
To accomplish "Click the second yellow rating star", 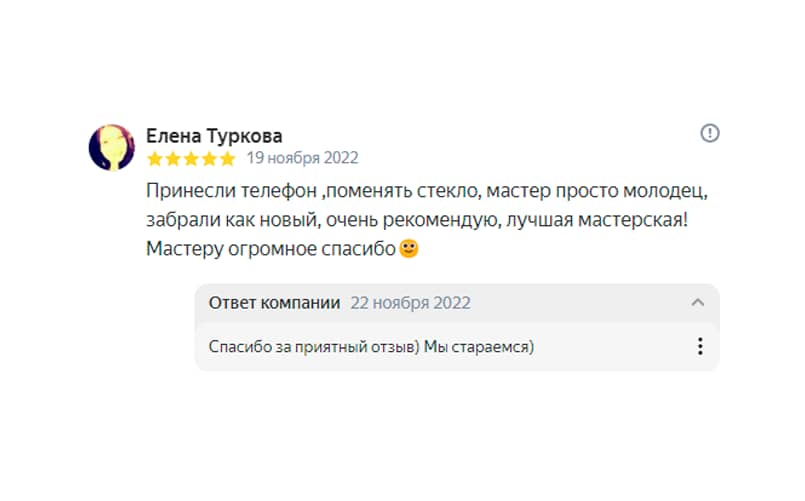I will pyautogui.click(x=172, y=158).
